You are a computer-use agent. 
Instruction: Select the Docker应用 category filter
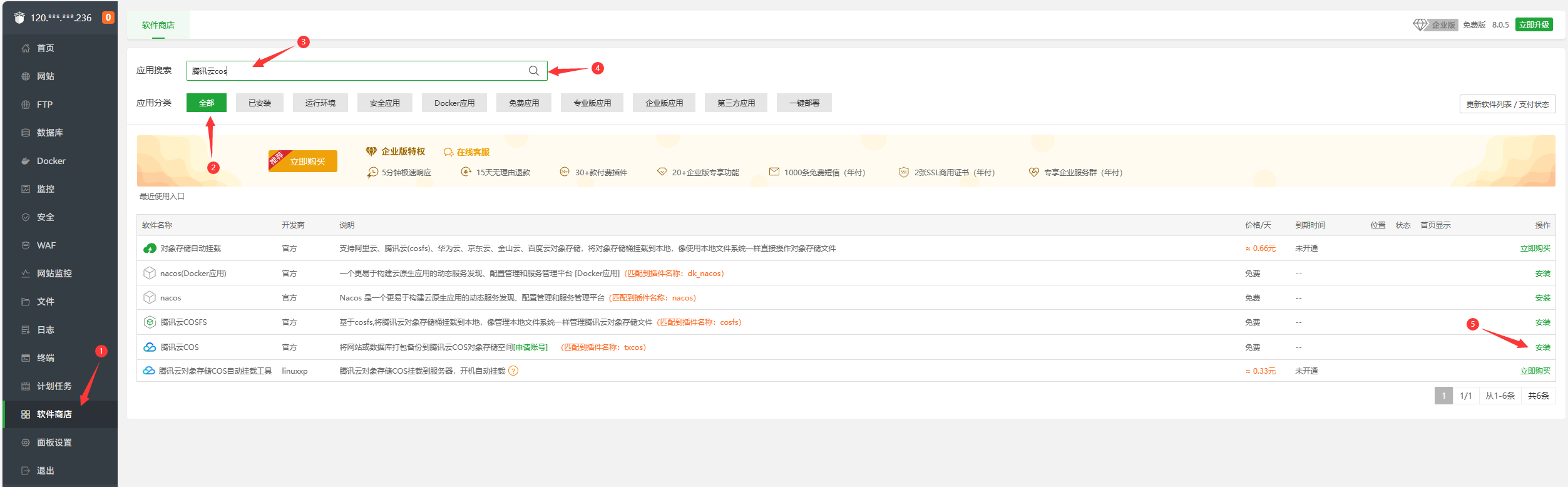coord(454,103)
